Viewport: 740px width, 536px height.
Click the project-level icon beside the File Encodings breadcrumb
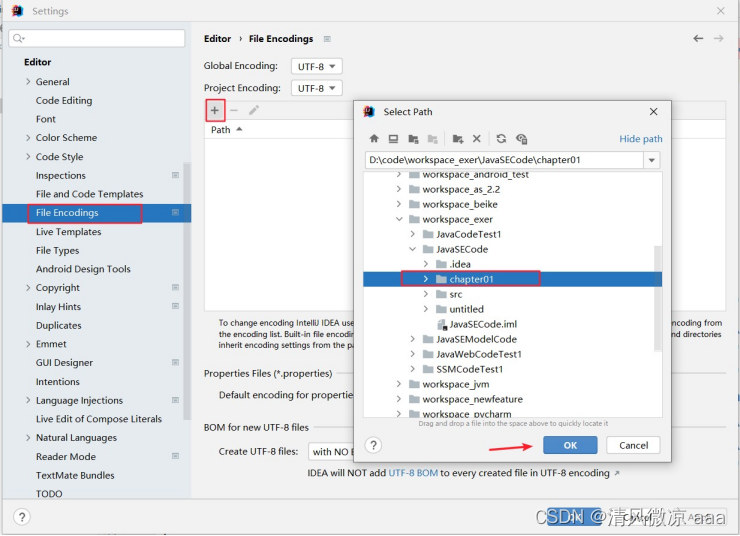point(327,39)
